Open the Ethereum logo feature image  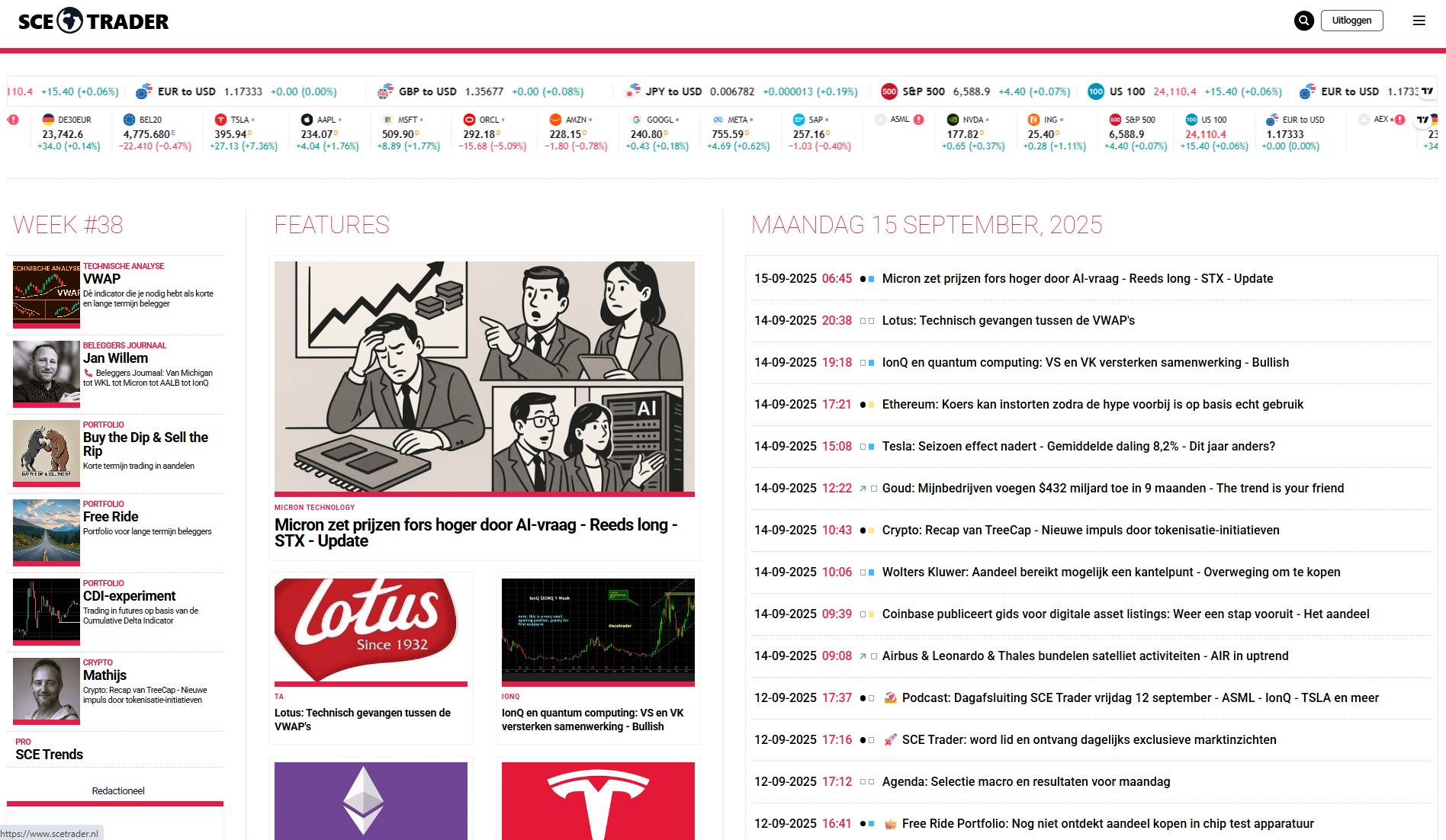pyautogui.click(x=371, y=800)
